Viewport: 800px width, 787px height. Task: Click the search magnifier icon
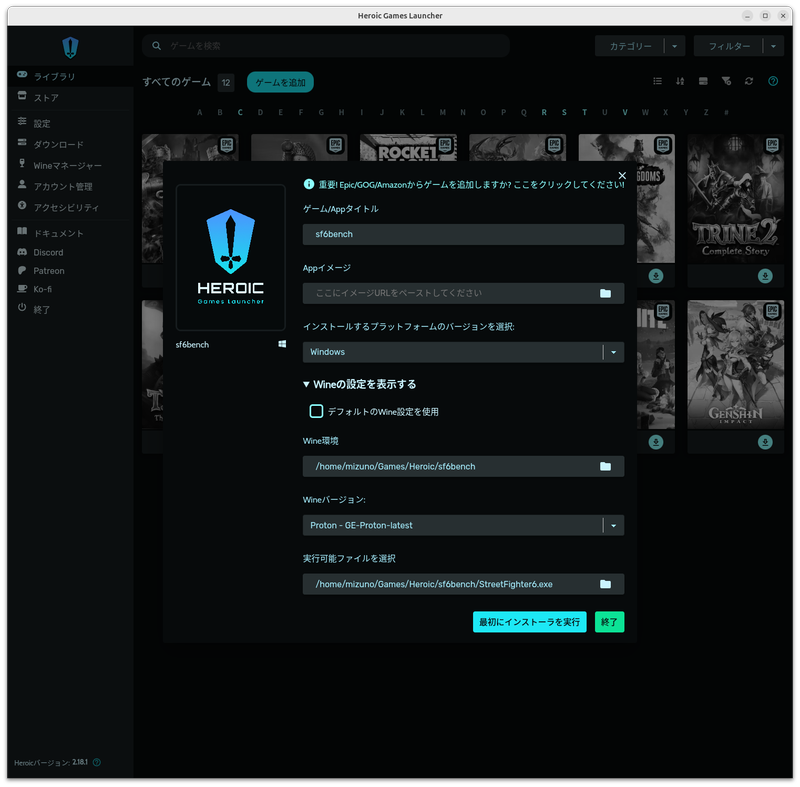157,46
